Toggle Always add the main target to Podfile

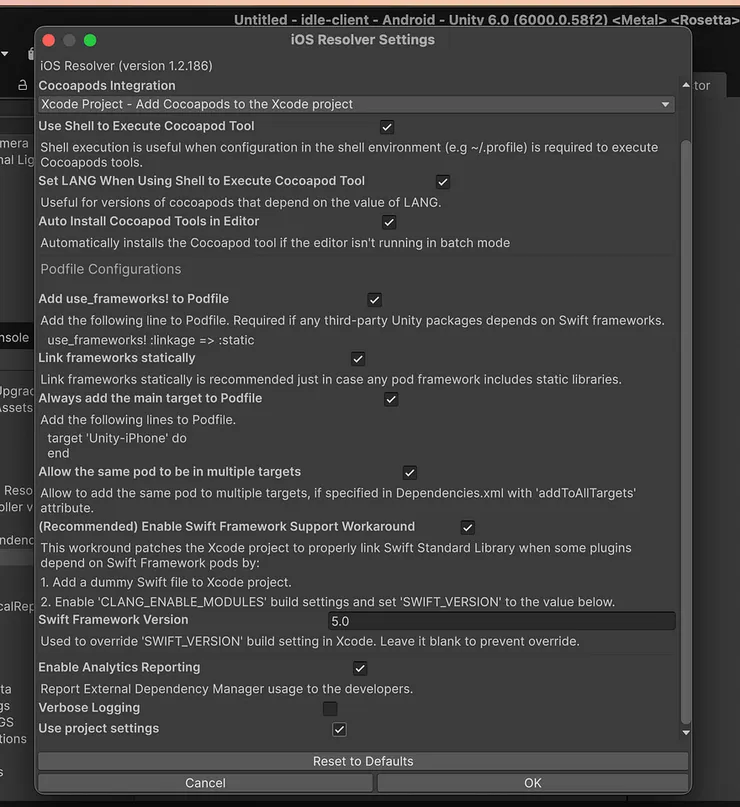pos(391,399)
